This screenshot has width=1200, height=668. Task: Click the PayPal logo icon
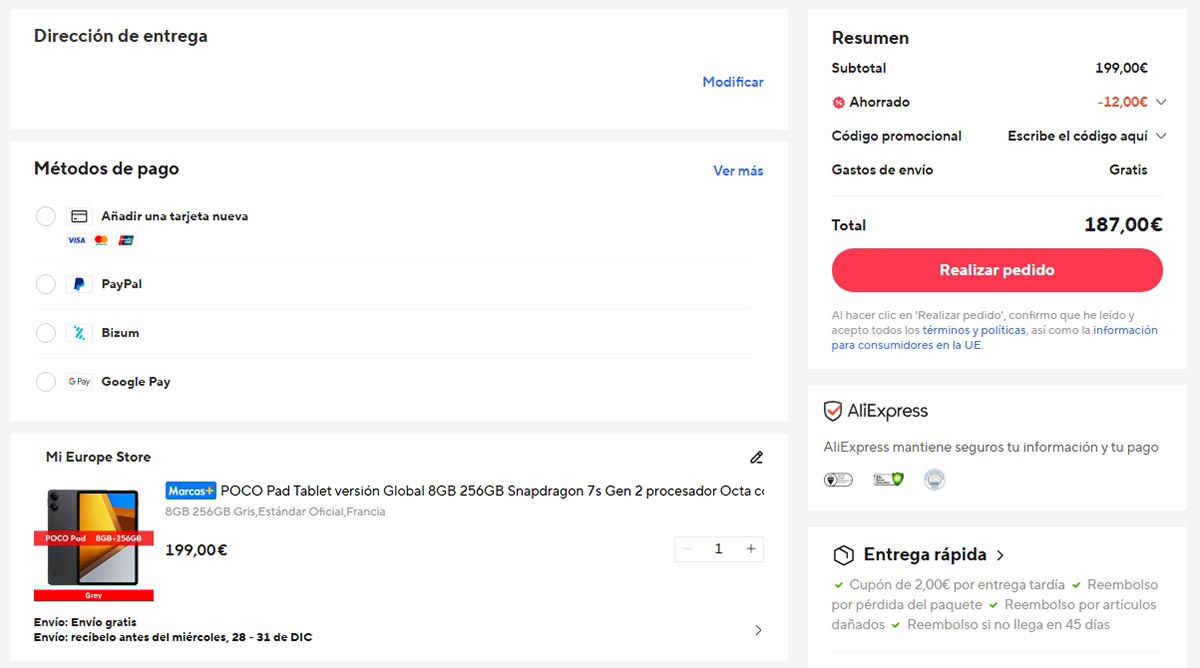point(79,284)
